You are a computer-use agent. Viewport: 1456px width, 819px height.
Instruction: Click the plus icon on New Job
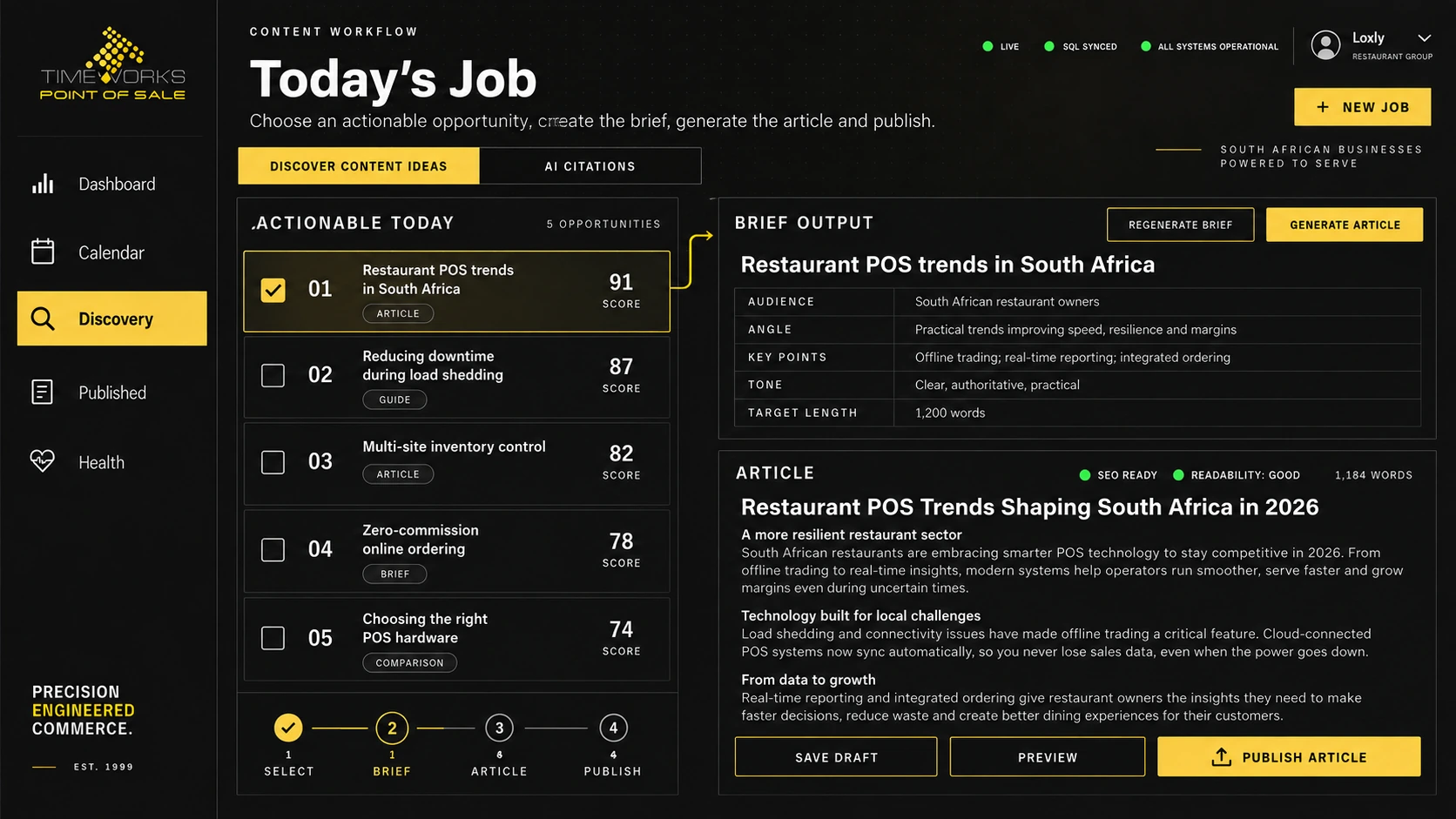coord(1323,107)
